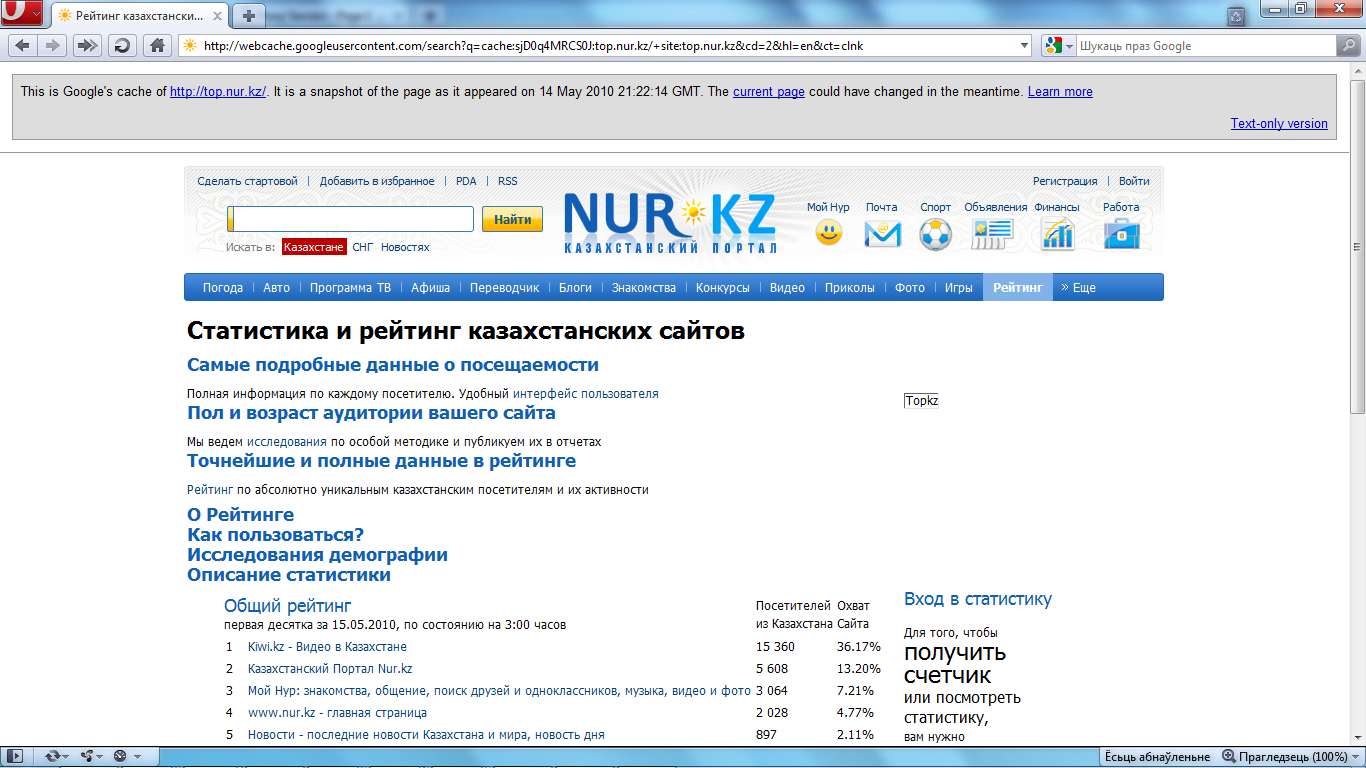This screenshot has width=1366, height=768.
Task: Click Сделать стартовой link
Action: coord(247,182)
